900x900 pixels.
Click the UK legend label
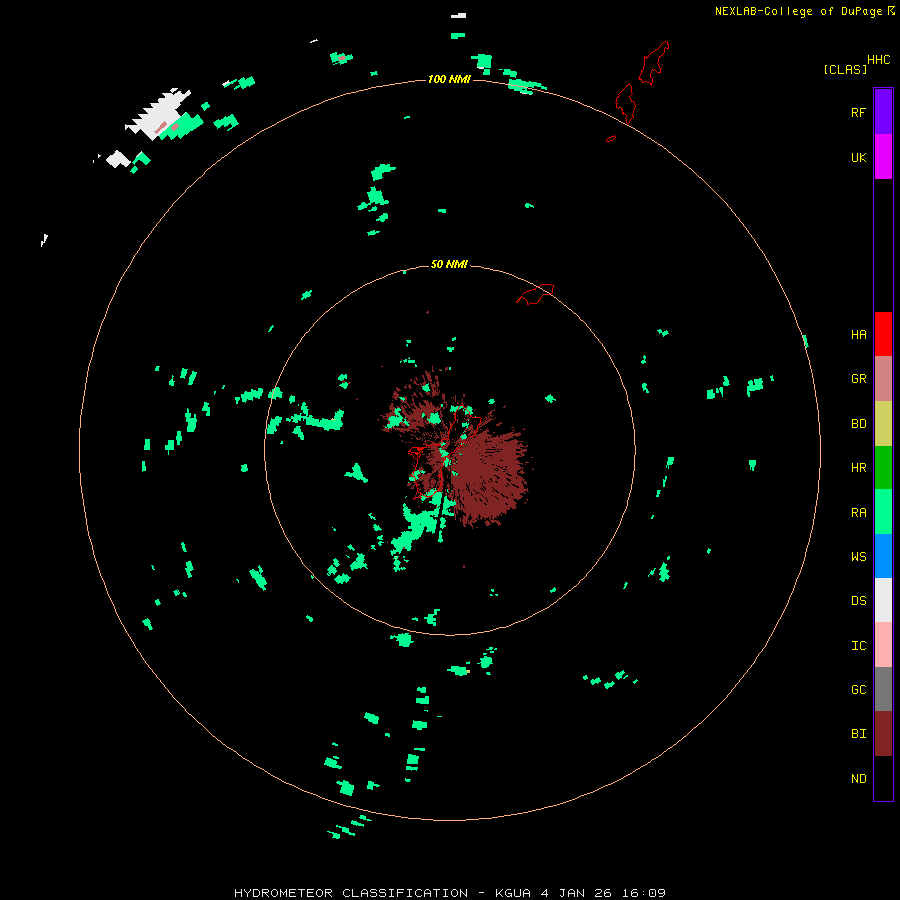point(858,158)
